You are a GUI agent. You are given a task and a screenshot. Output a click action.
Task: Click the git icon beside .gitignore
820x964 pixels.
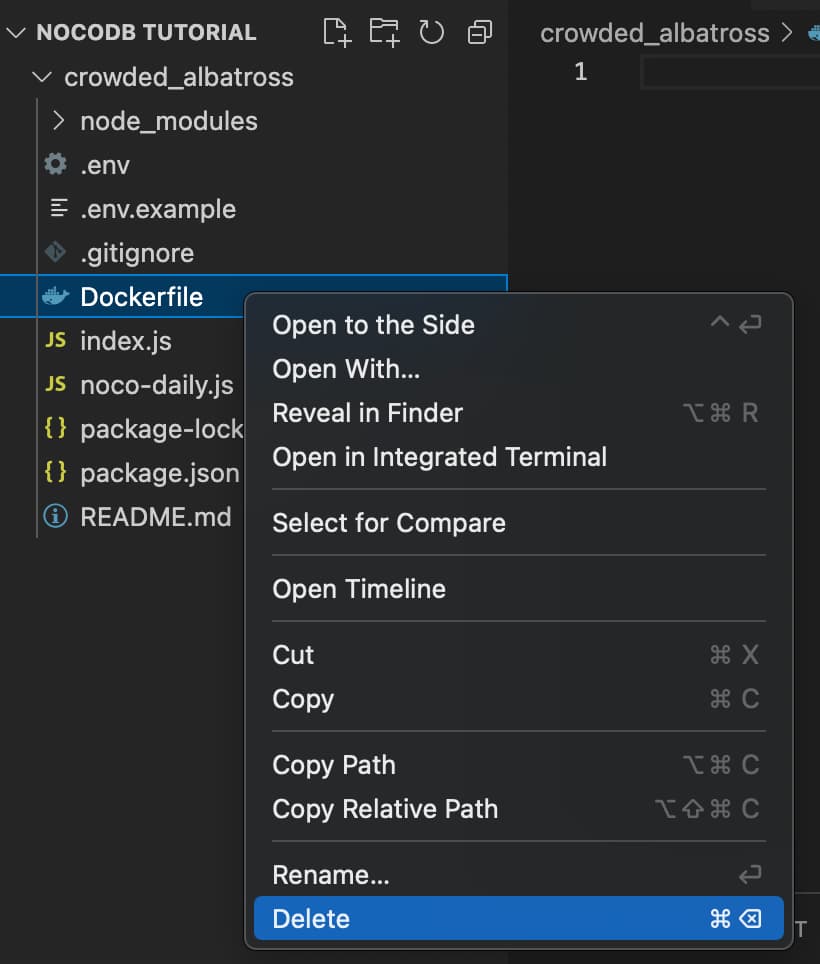point(55,252)
